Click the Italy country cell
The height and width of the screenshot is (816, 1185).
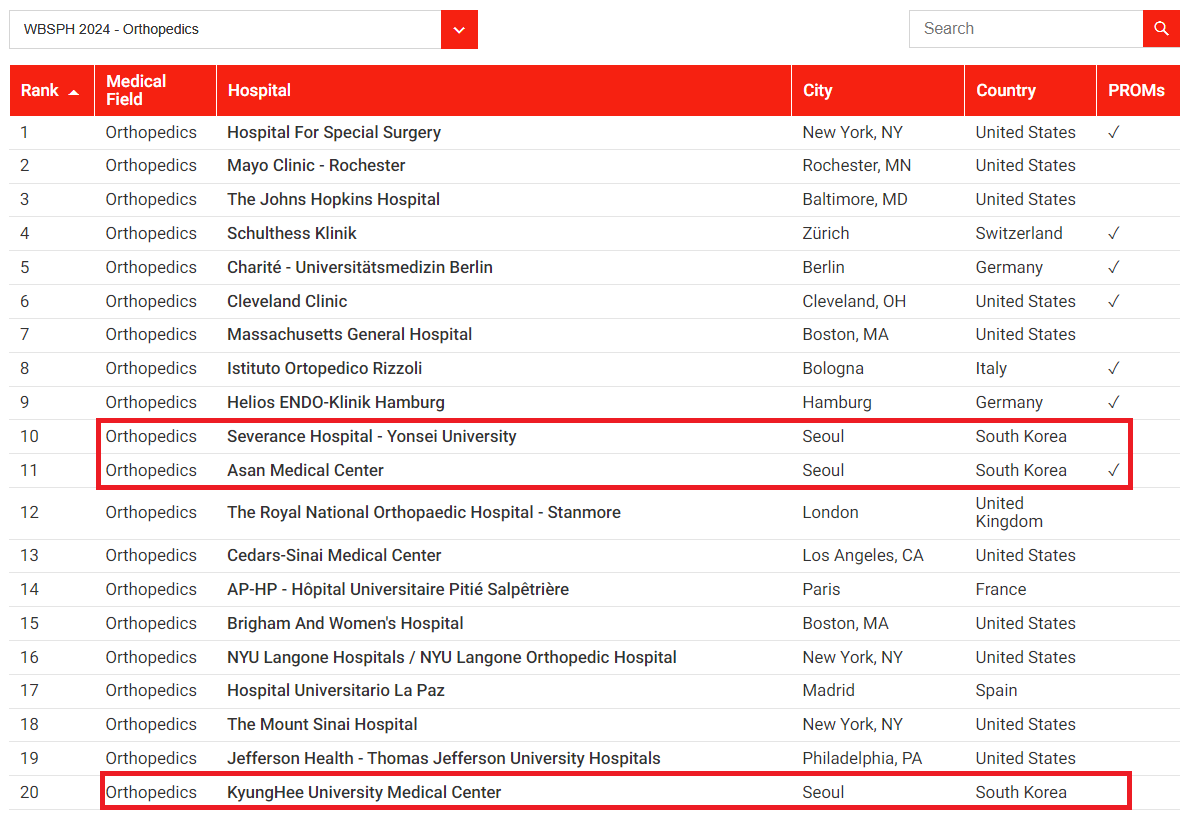(x=991, y=369)
